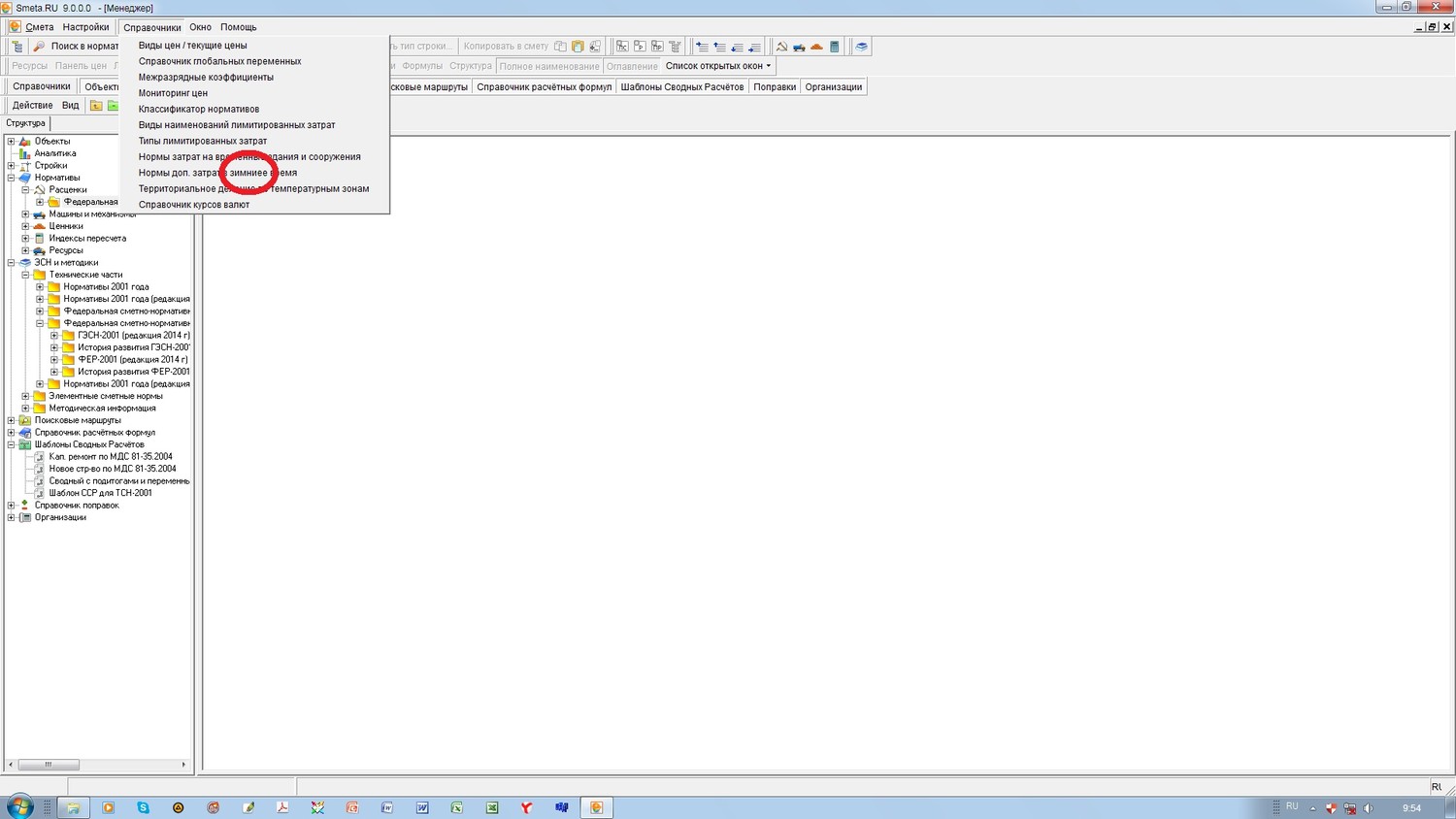Expand the Объекты tree node
This screenshot has width=1456, height=819.
12,142
